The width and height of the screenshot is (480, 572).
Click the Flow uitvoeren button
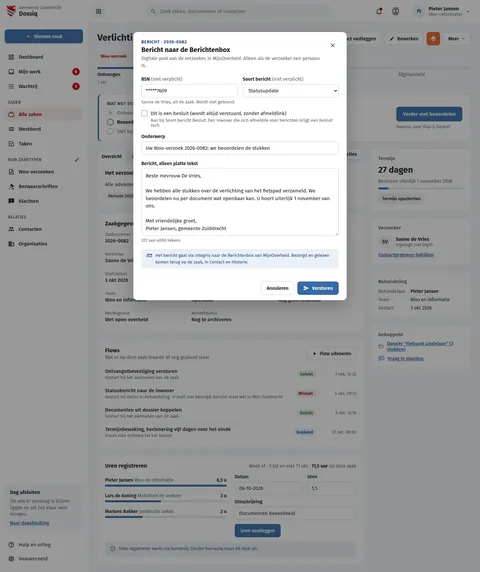tap(332, 353)
